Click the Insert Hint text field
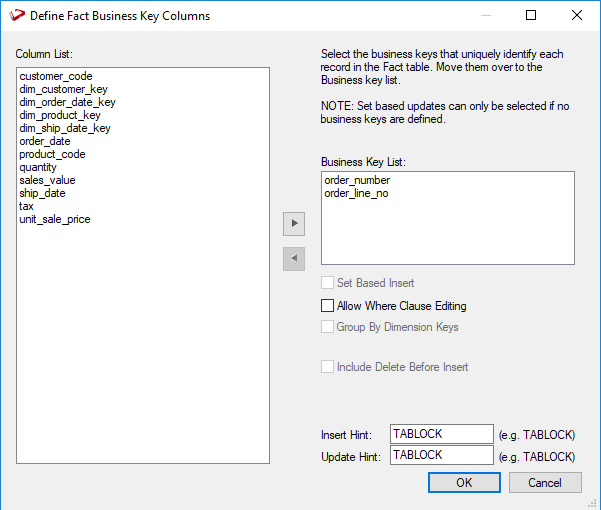601x510 pixels. point(441,434)
